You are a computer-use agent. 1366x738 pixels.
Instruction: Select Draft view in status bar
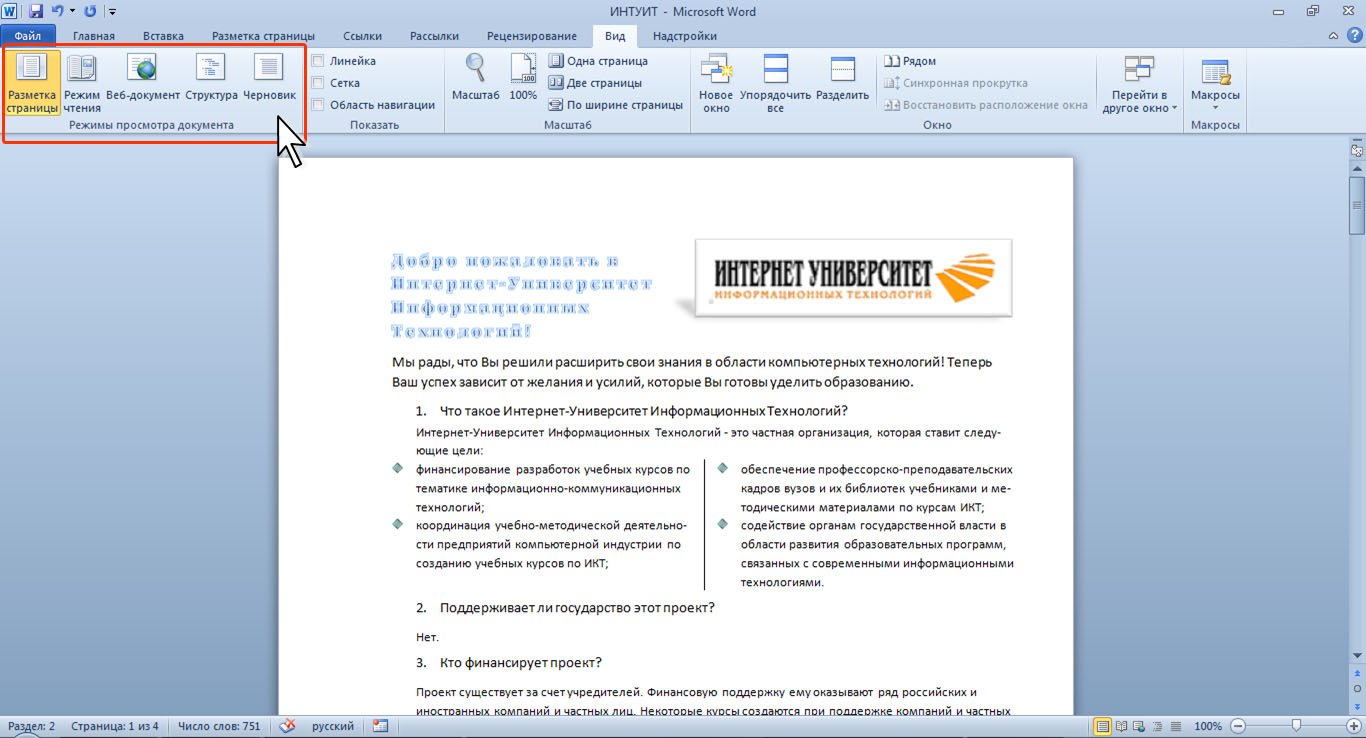pos(1176,726)
